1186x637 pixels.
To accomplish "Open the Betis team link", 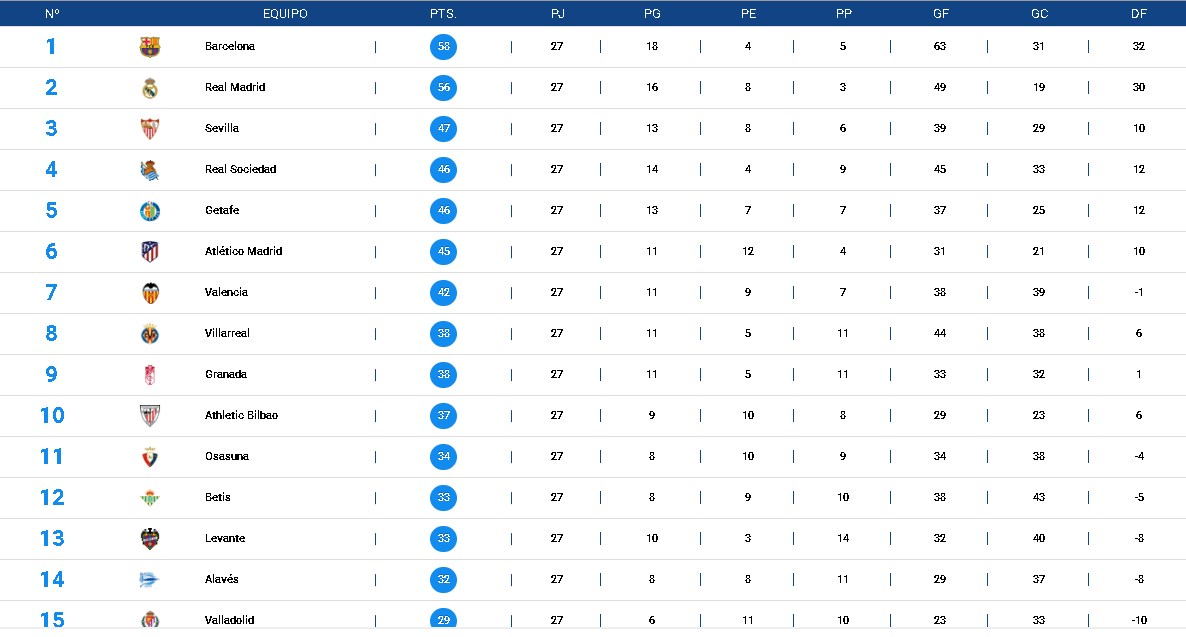I will 218,497.
